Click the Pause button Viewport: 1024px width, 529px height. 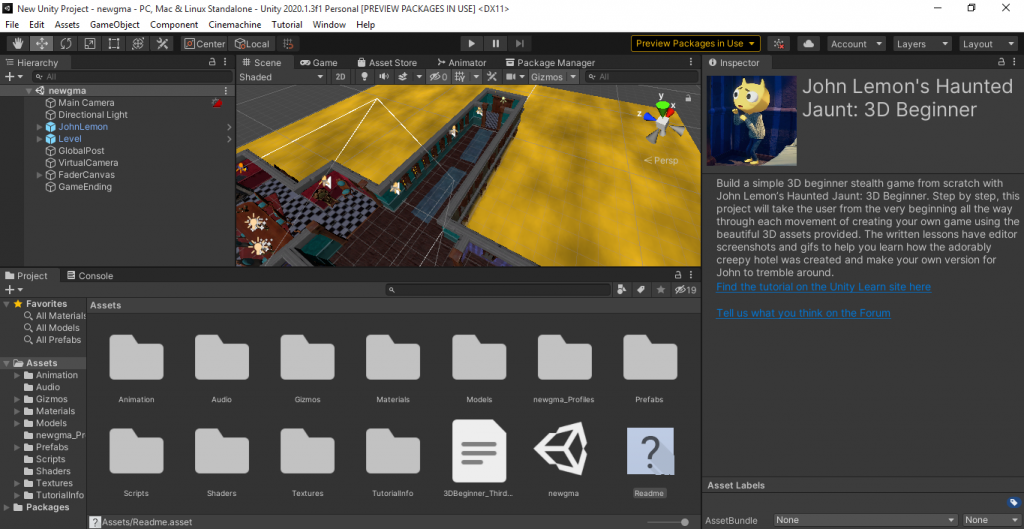click(x=496, y=44)
